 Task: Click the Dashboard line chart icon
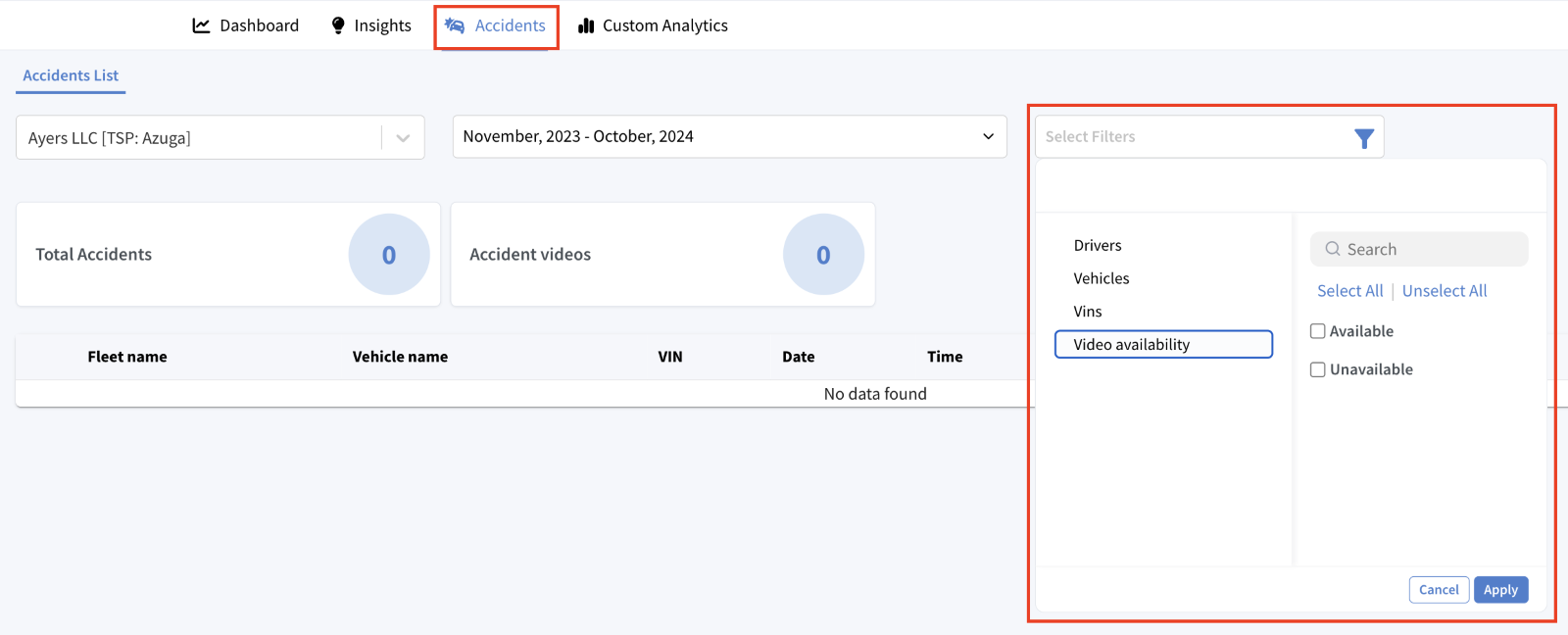(x=201, y=25)
